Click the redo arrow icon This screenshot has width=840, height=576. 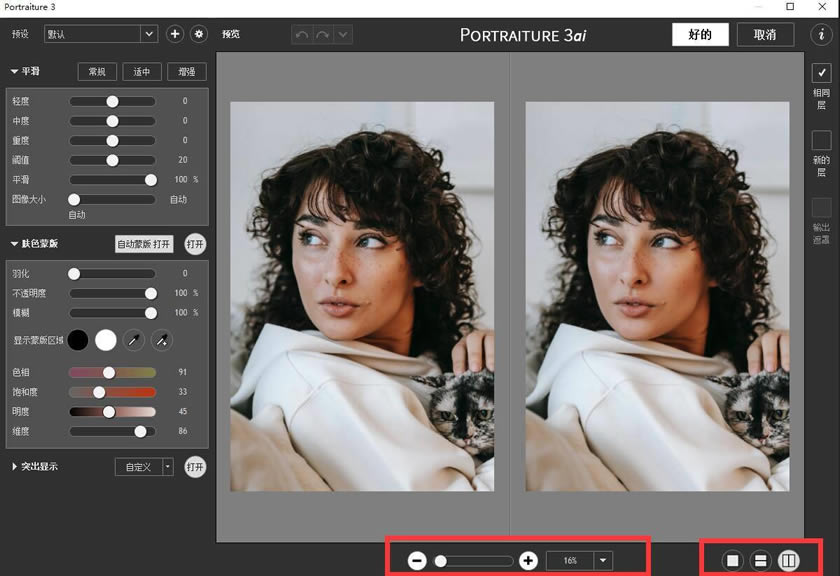(320, 33)
